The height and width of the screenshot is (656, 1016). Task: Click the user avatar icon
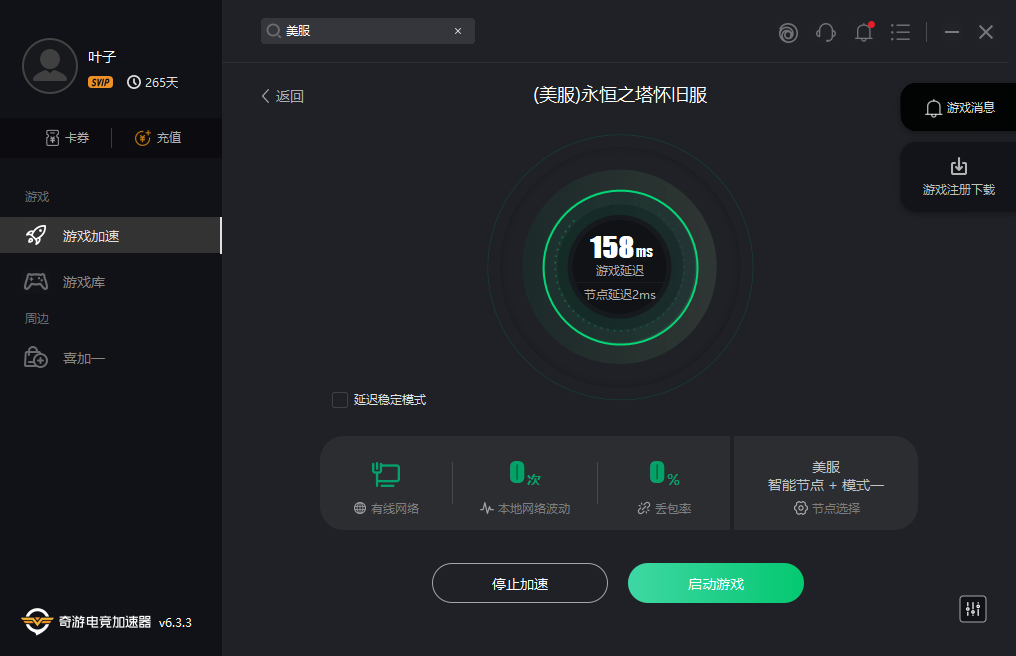pos(50,66)
